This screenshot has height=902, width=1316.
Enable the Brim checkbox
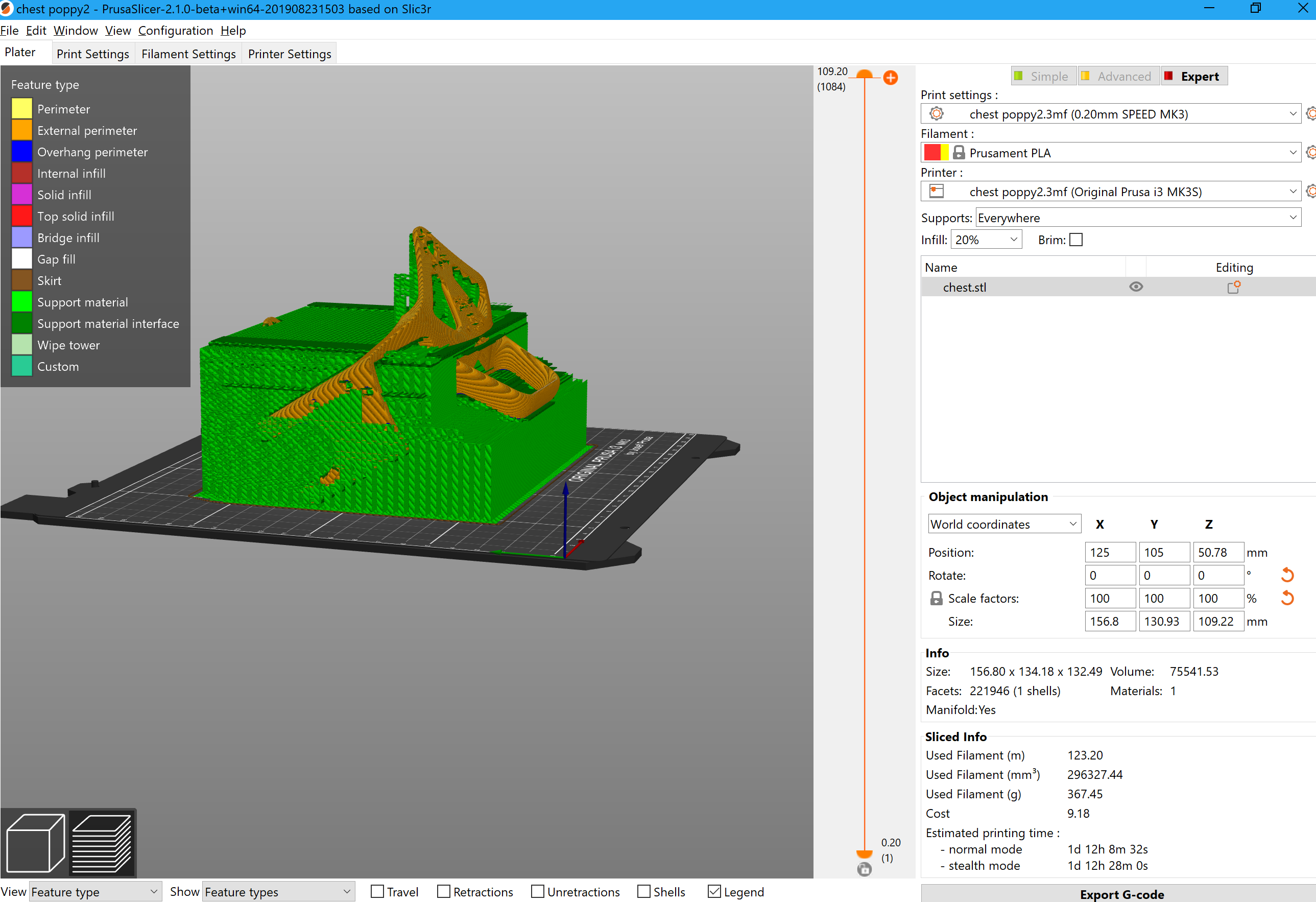pyautogui.click(x=1076, y=240)
